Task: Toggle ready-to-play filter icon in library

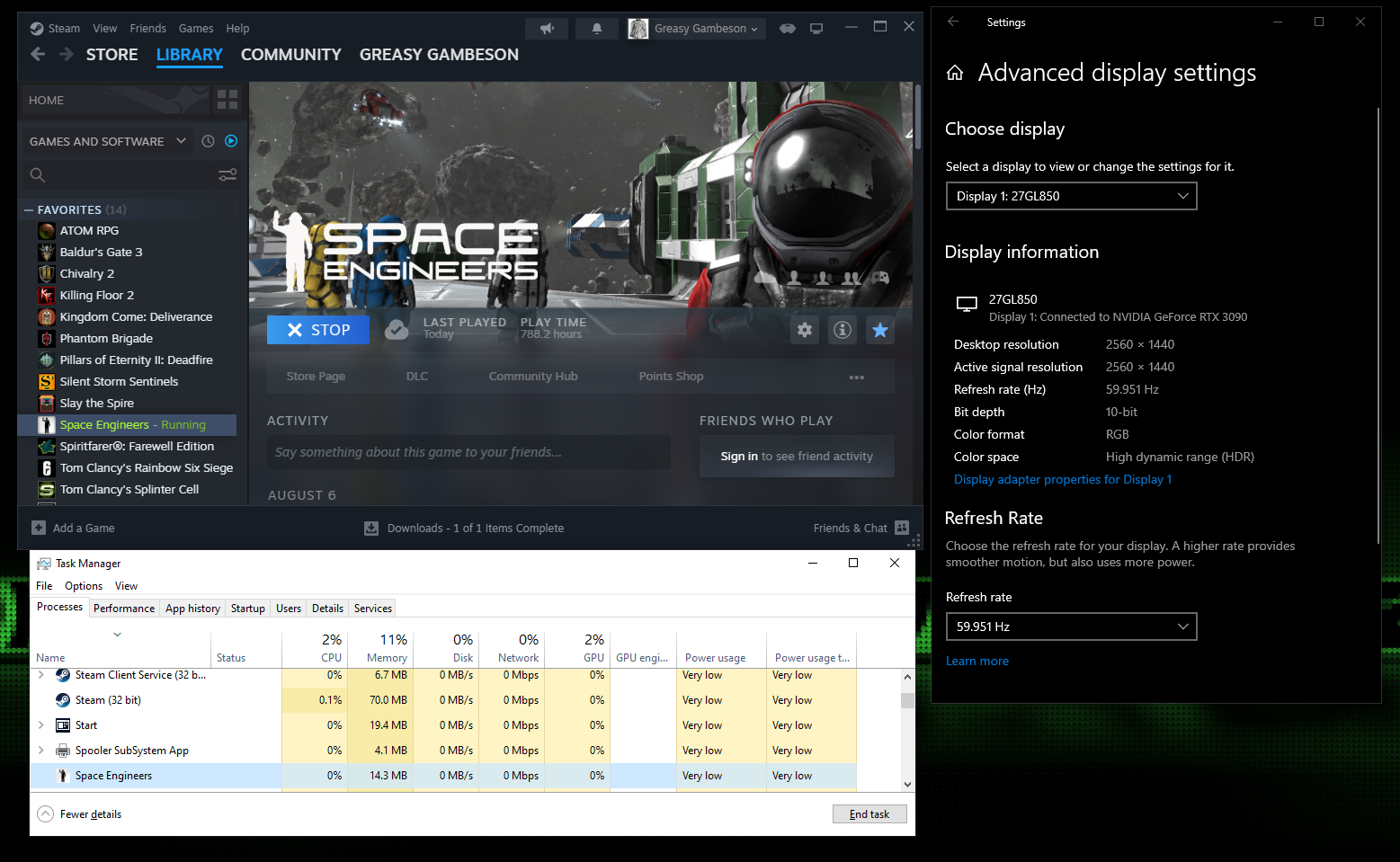Action: click(x=231, y=141)
